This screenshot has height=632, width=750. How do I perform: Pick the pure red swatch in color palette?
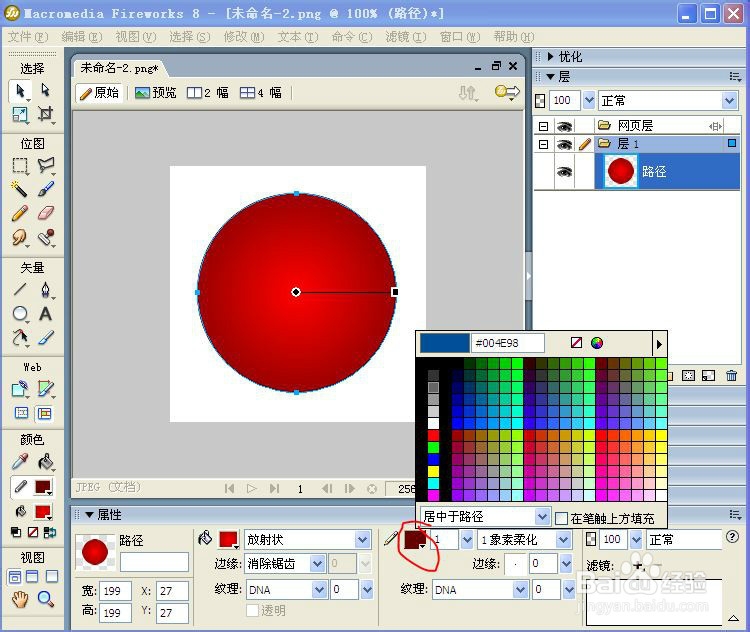(x=433, y=436)
